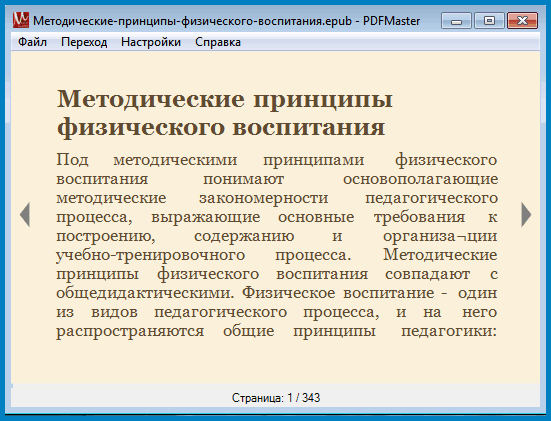Maximize the PDFMaster window
Screen dimensions: 551x421
click(489, 21)
